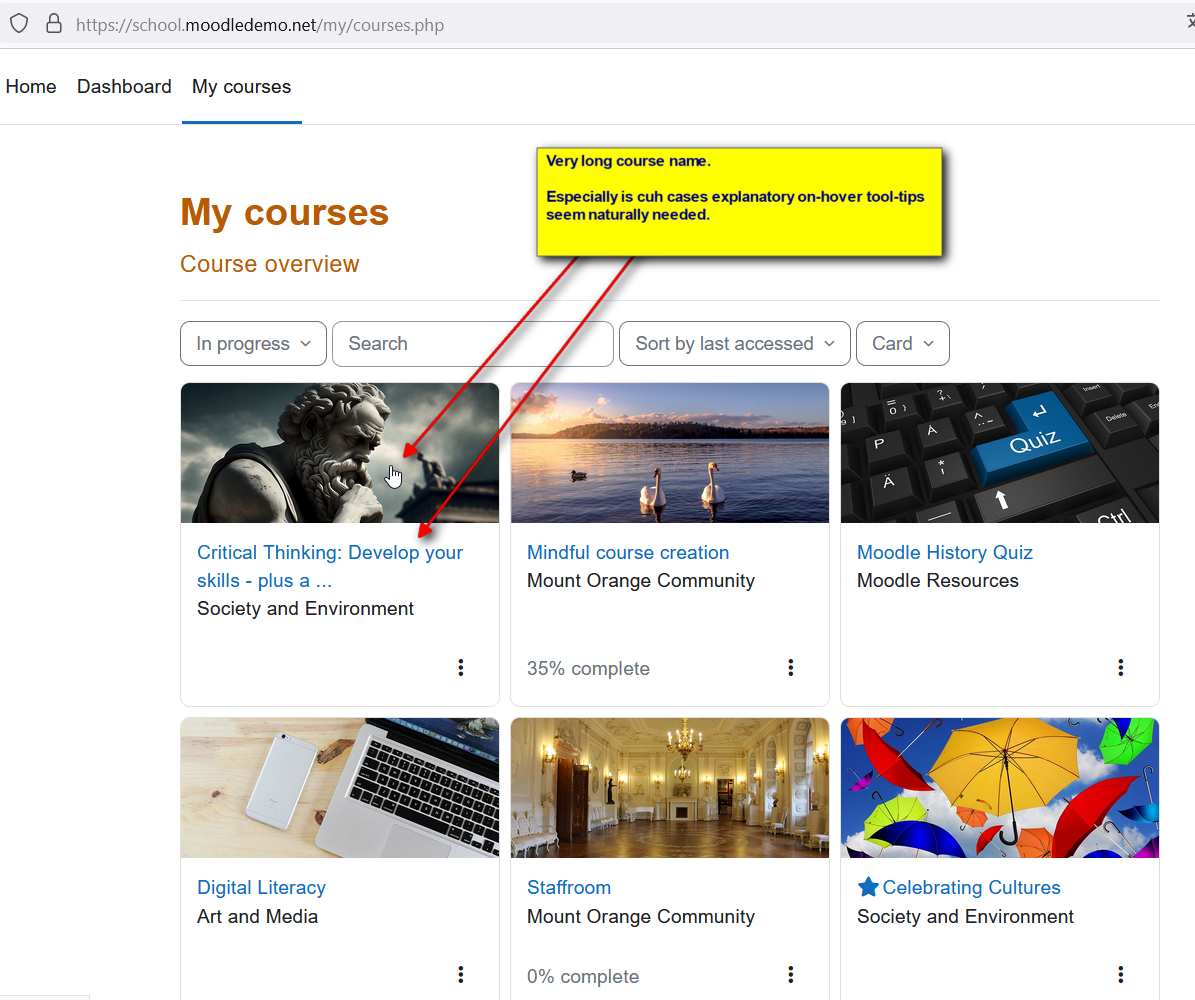Open the Dashboard menu item

(124, 87)
